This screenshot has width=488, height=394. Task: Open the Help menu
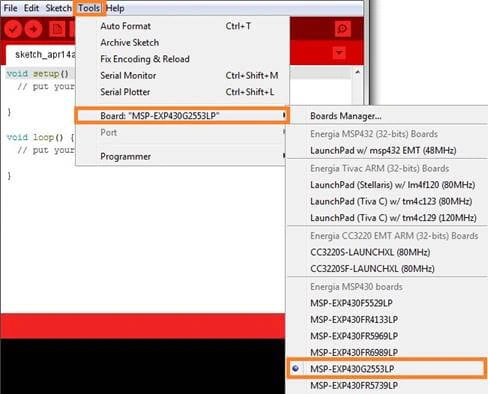click(115, 8)
